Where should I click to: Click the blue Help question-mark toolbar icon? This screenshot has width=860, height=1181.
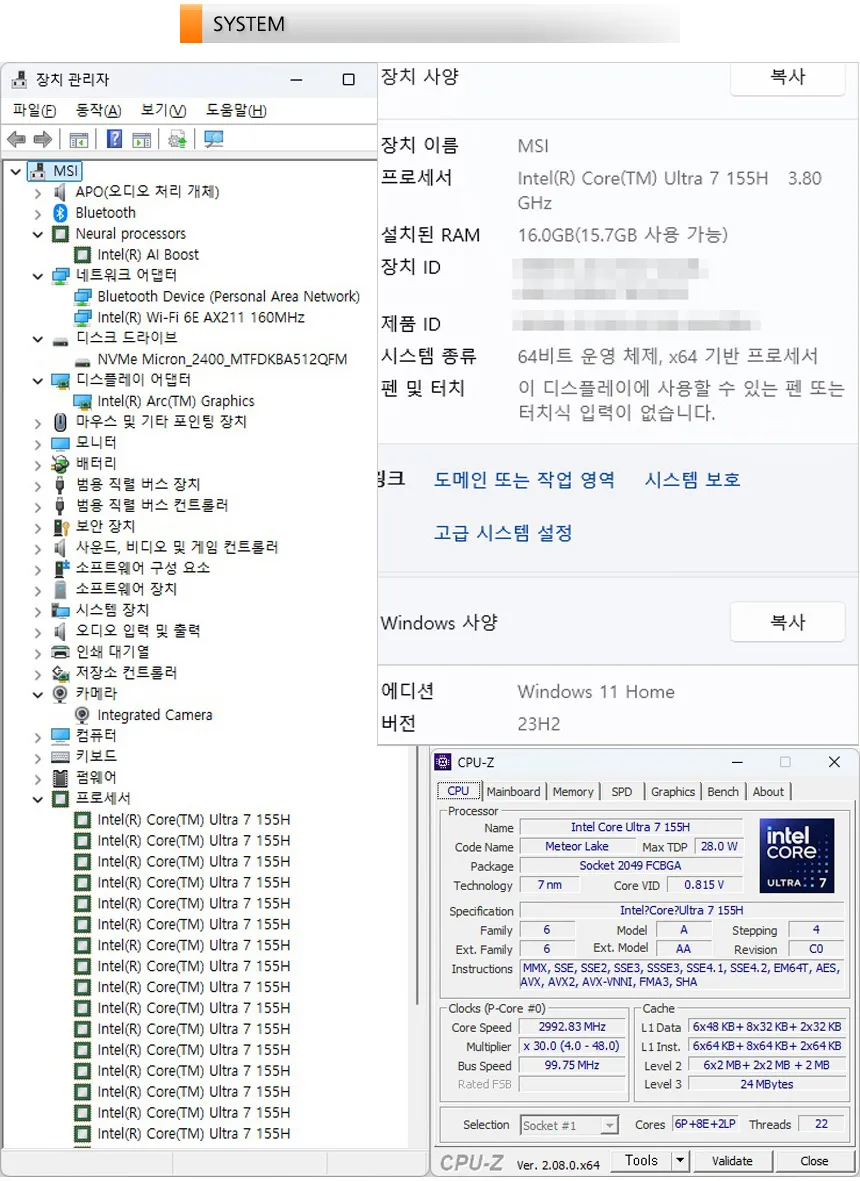pos(115,140)
